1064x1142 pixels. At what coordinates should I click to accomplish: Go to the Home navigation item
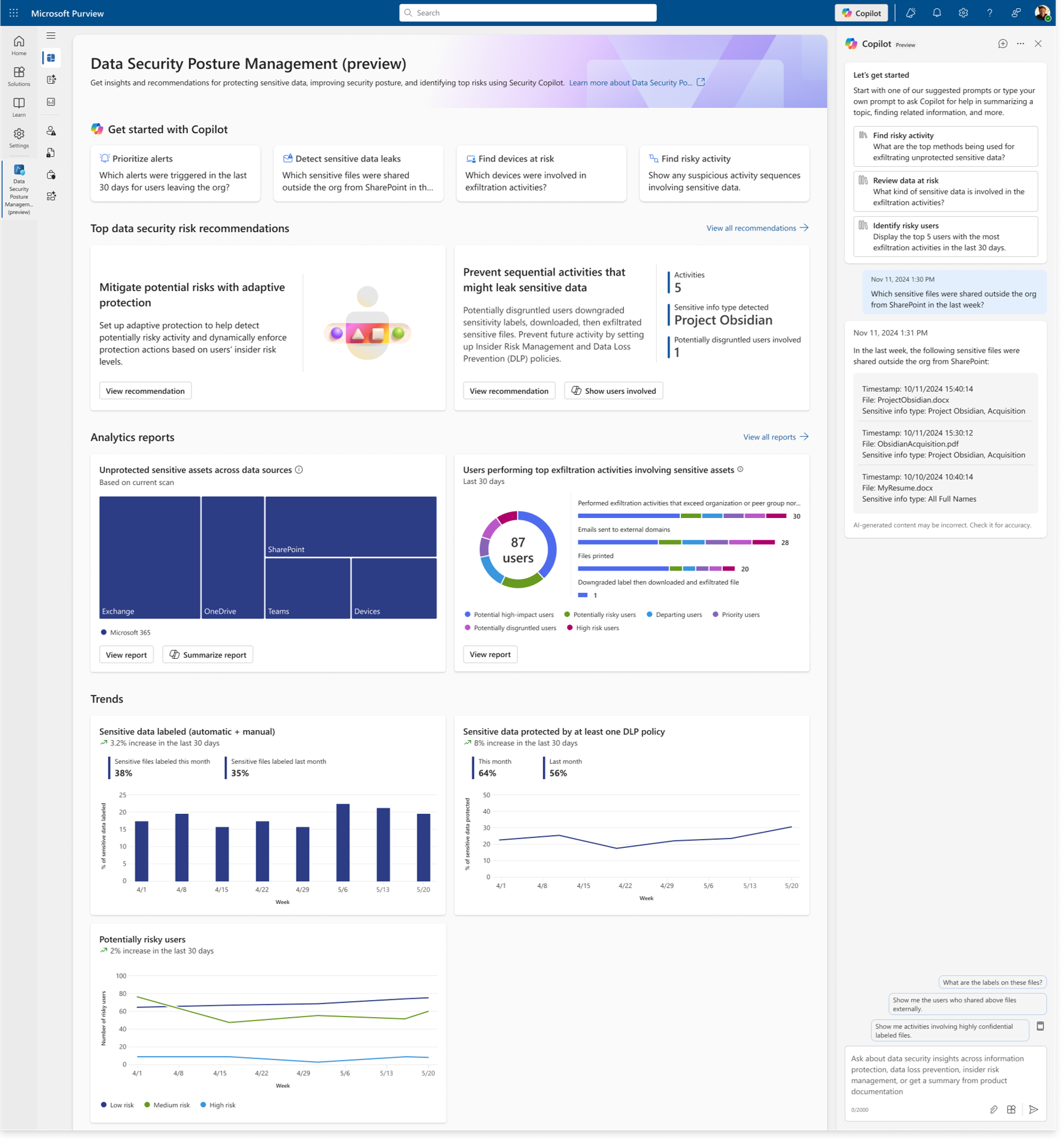pos(19,45)
